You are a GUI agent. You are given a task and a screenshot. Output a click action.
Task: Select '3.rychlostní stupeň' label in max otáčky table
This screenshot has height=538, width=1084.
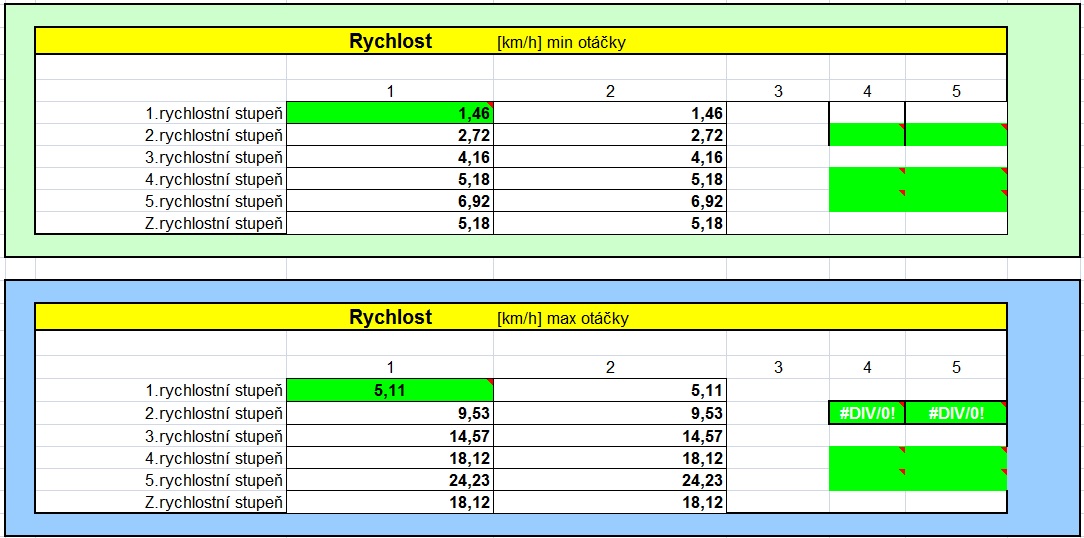coord(214,435)
